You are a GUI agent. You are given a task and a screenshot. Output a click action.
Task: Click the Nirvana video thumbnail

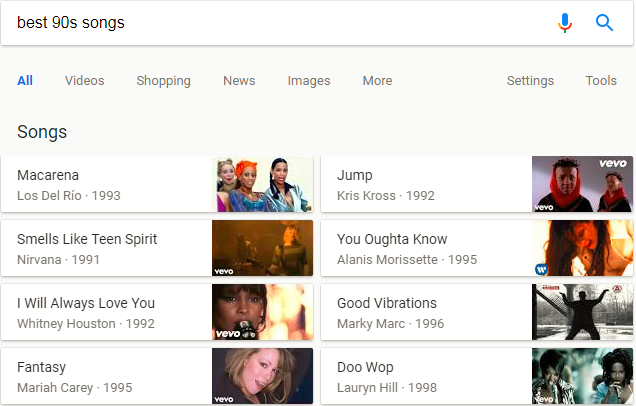click(262, 248)
